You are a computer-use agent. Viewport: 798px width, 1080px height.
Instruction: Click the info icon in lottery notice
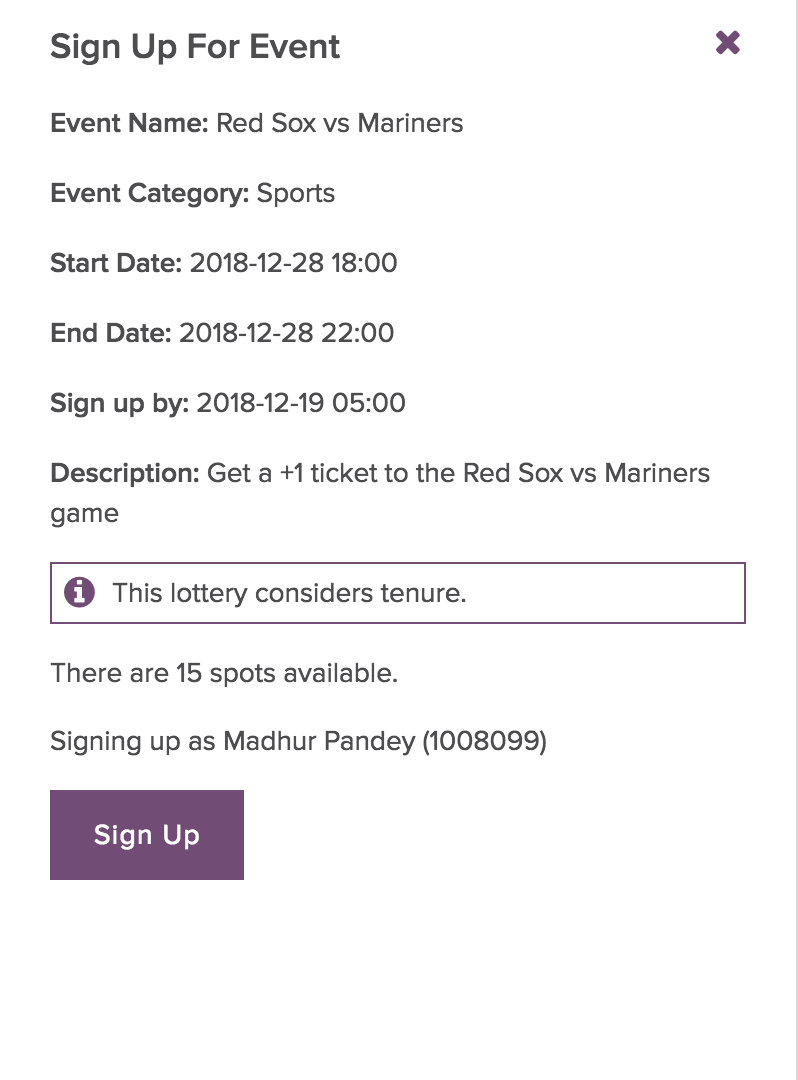(79, 593)
